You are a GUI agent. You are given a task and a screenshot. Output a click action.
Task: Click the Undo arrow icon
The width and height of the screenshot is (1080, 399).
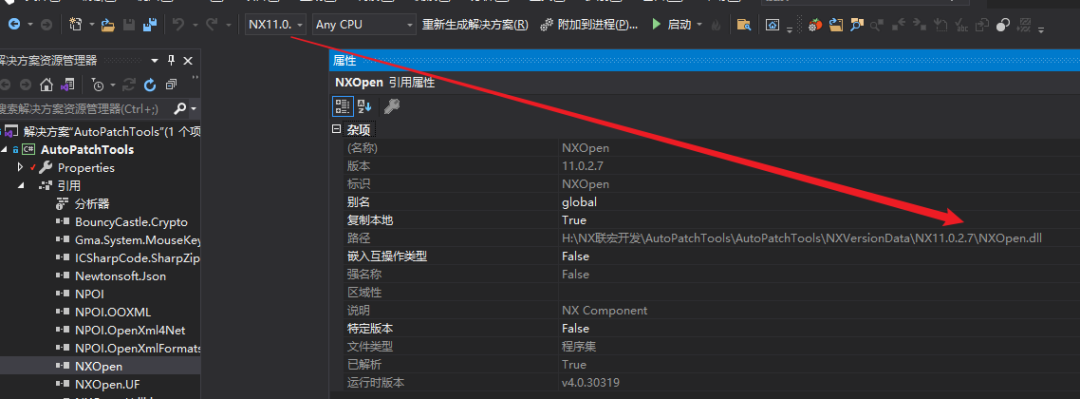(x=178, y=25)
